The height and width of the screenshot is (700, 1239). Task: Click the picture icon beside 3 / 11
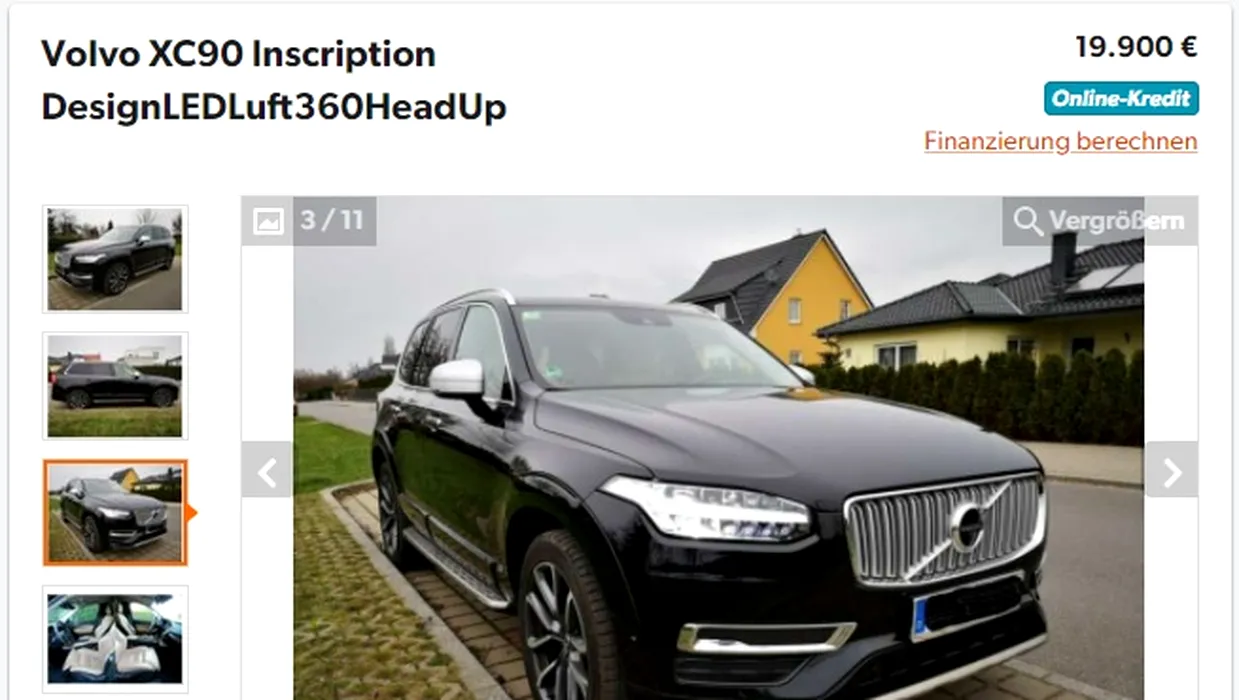(x=268, y=221)
